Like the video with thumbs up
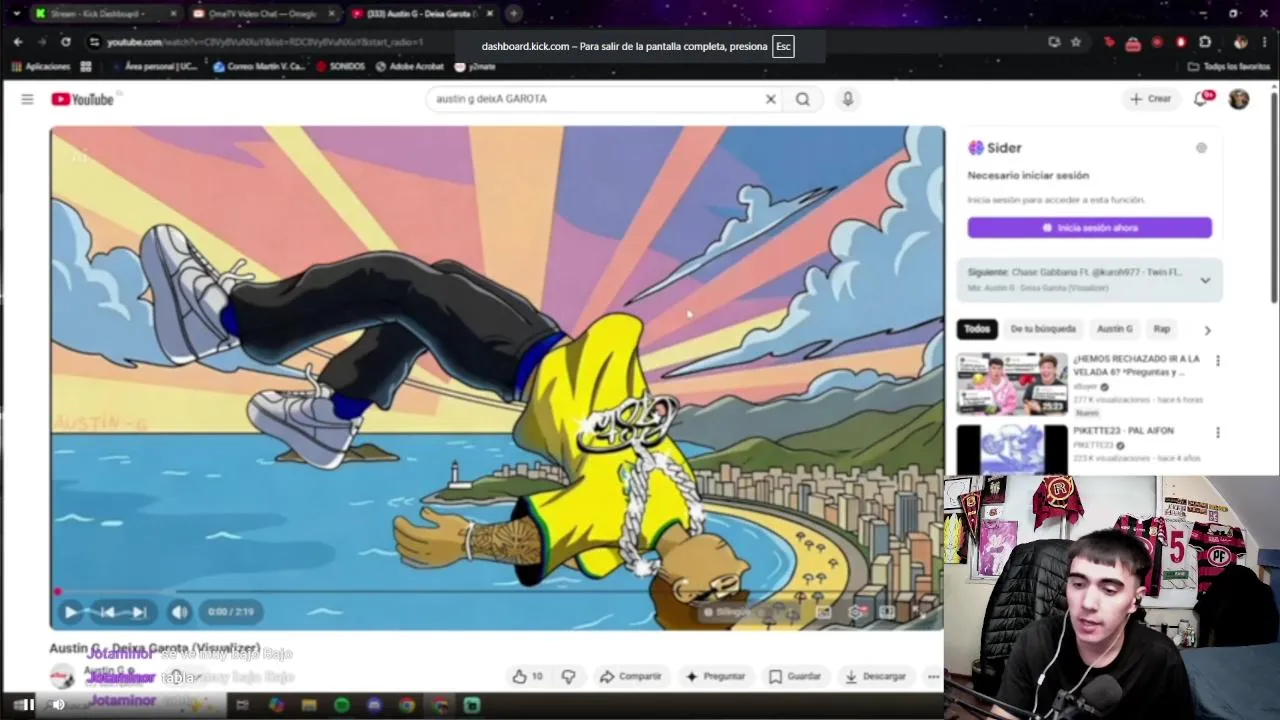1280x720 pixels. coord(527,677)
